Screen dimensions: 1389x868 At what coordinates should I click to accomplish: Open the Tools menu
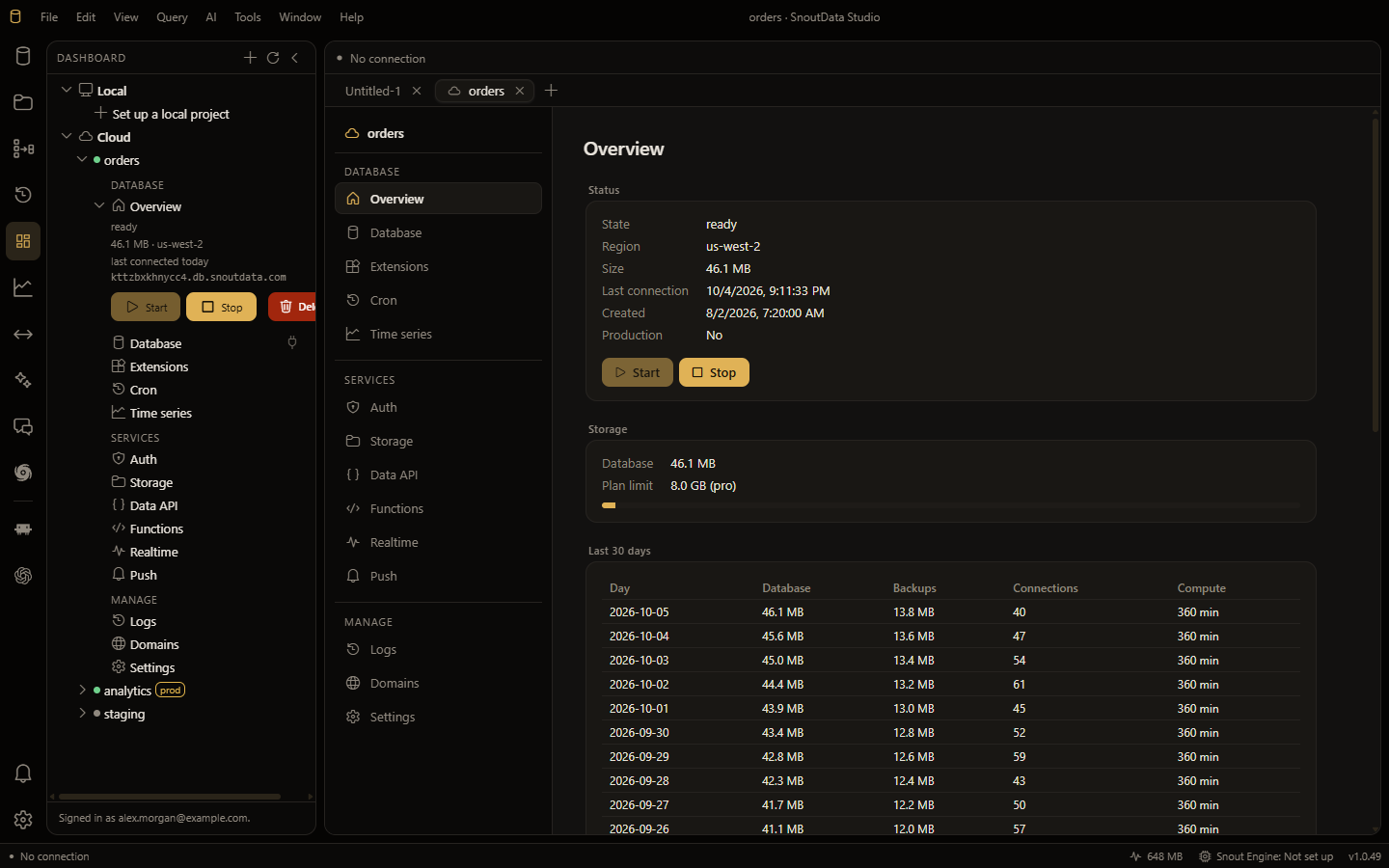tap(248, 17)
